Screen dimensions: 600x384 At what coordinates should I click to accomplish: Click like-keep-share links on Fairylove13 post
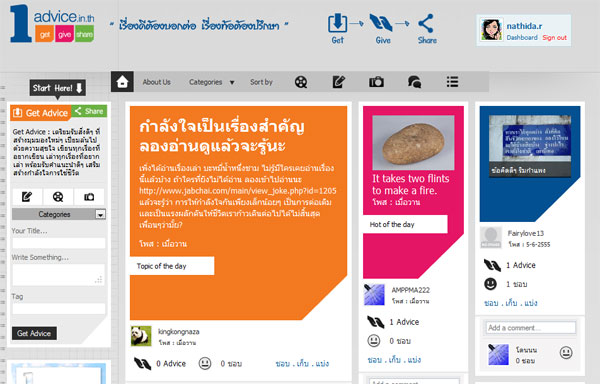(x=510, y=303)
